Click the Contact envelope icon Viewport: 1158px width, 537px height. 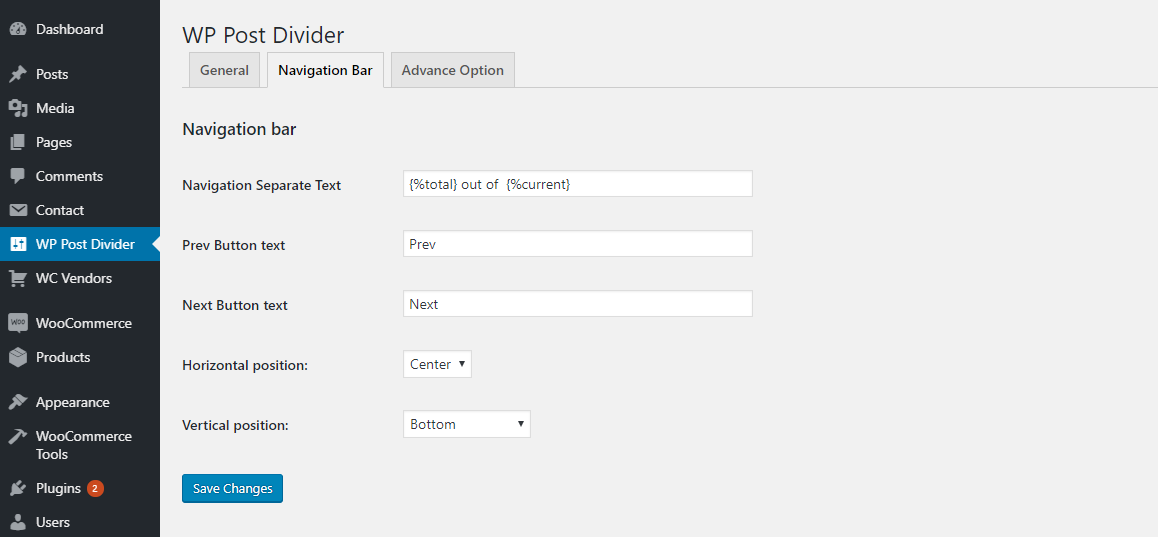pos(17,210)
